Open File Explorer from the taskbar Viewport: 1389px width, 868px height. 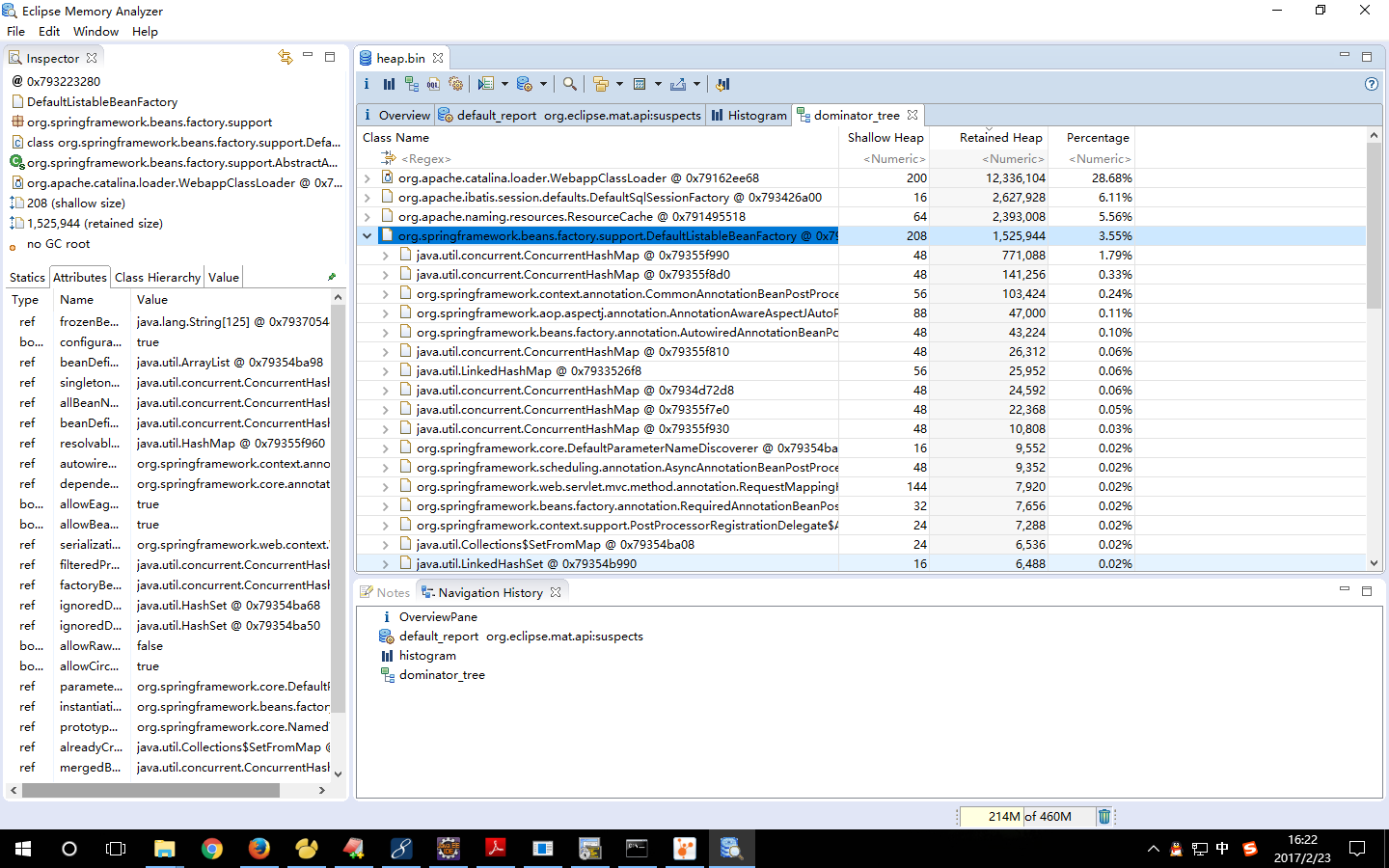click(x=164, y=849)
